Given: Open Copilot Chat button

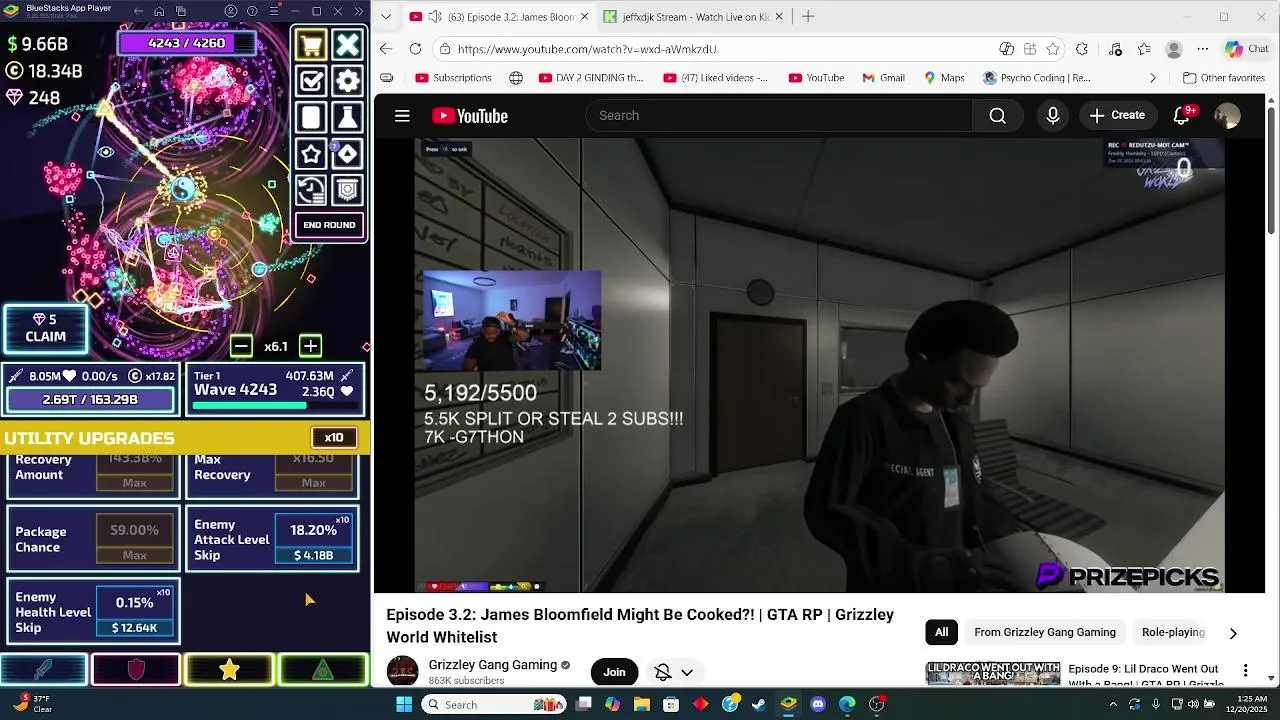Looking at the screenshot, I should coord(1246,49).
